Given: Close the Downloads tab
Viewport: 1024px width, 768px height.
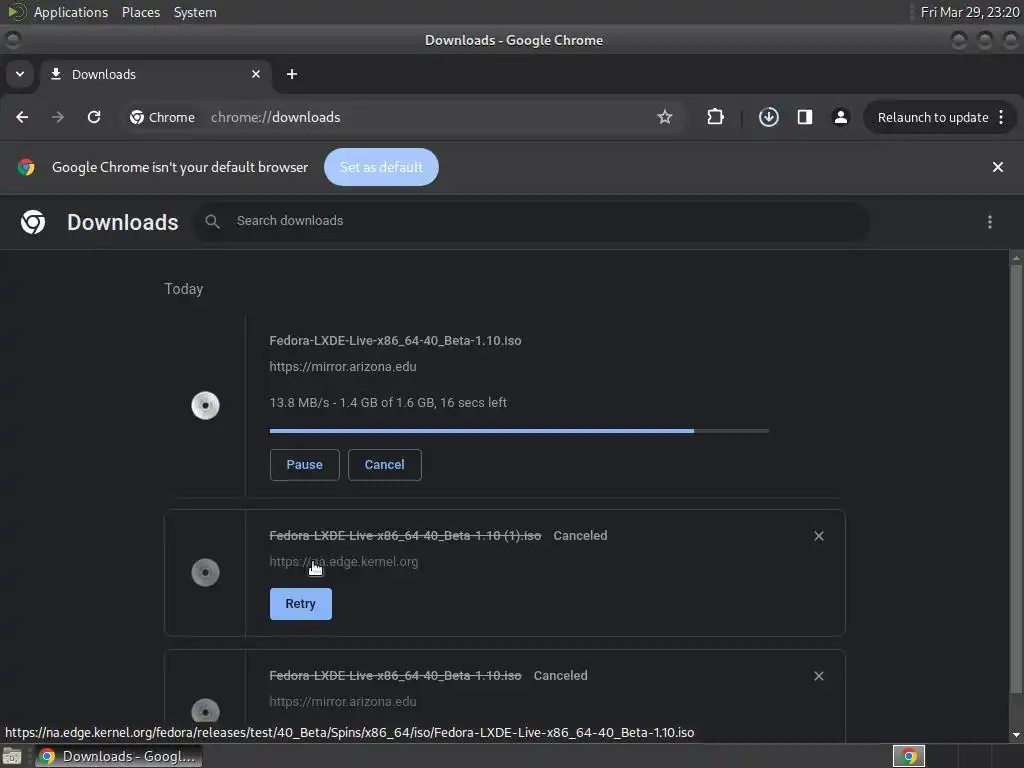Looking at the screenshot, I should pos(256,74).
